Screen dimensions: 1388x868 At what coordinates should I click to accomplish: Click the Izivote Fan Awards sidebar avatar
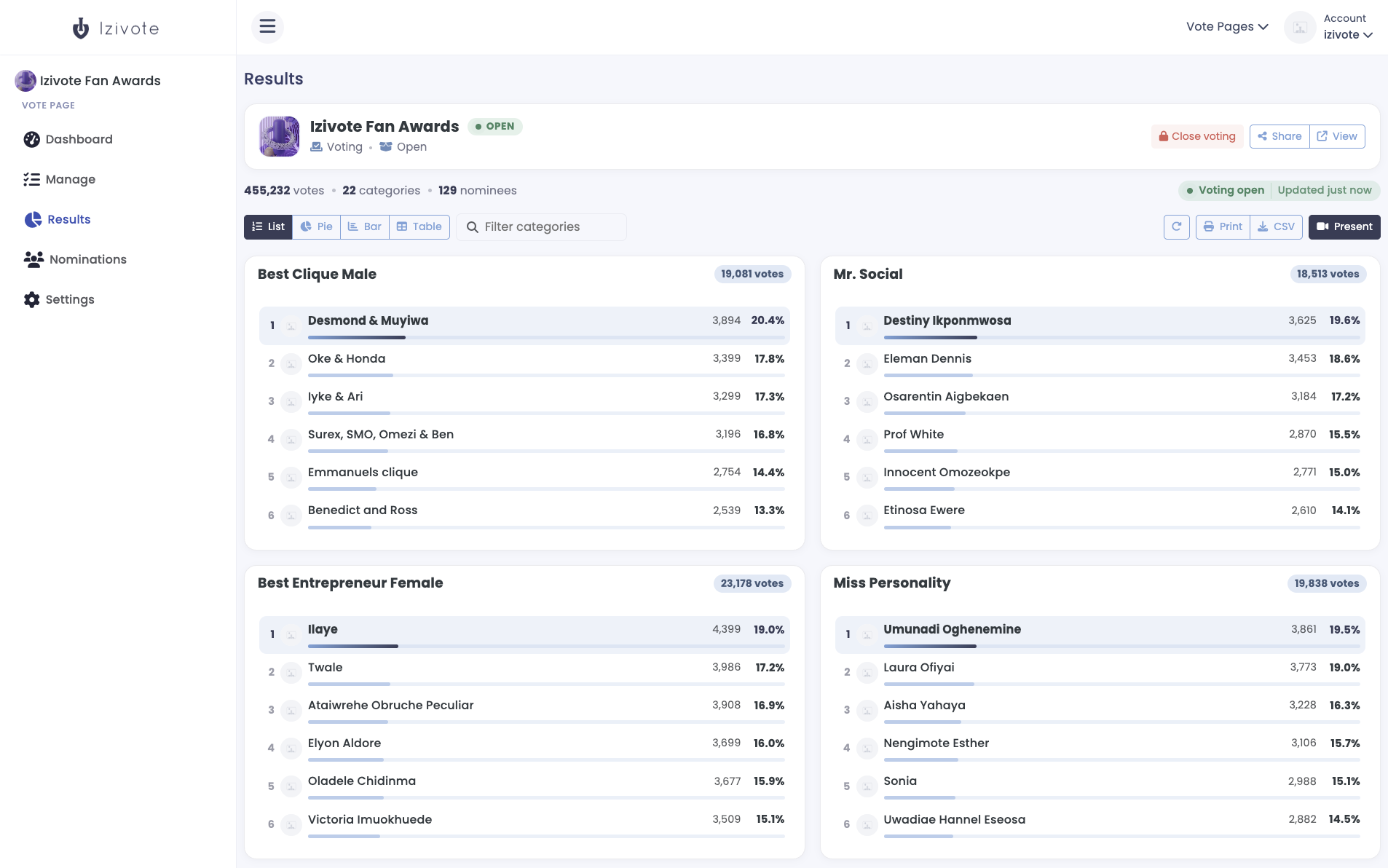coord(25,81)
